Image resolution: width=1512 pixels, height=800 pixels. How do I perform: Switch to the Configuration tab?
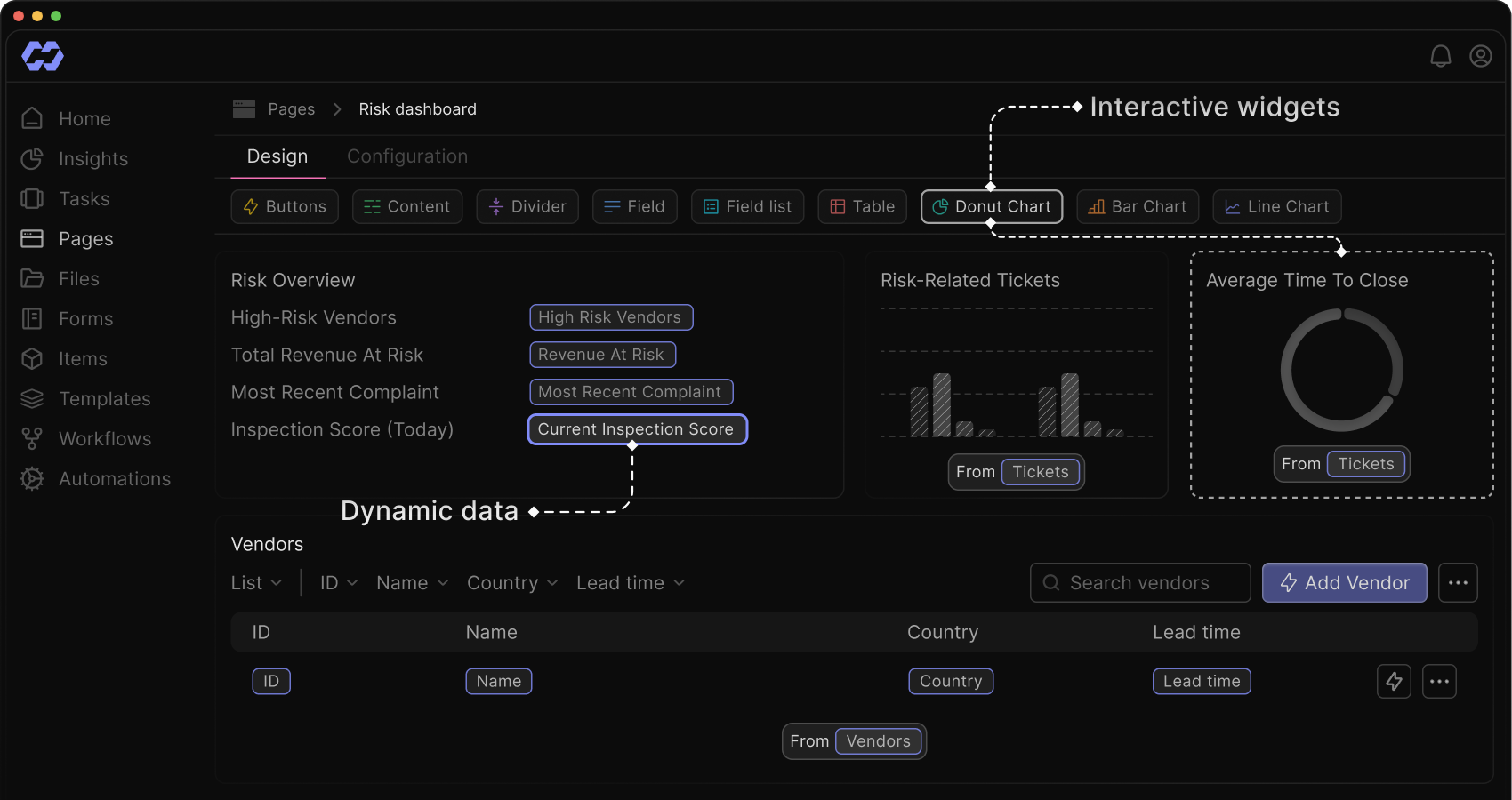(406, 156)
